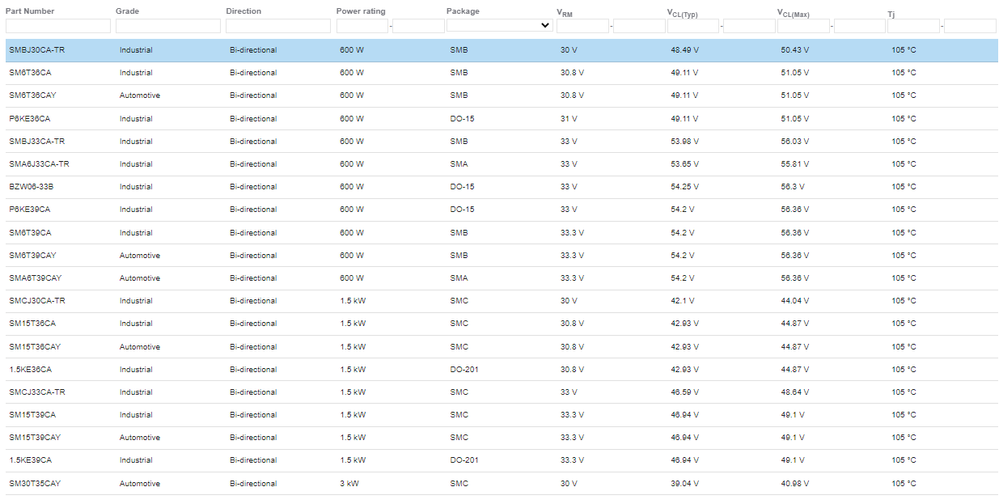Image resolution: width=999 pixels, height=500 pixels.
Task: Click the Tj maximum filter field
Action: coord(970,26)
